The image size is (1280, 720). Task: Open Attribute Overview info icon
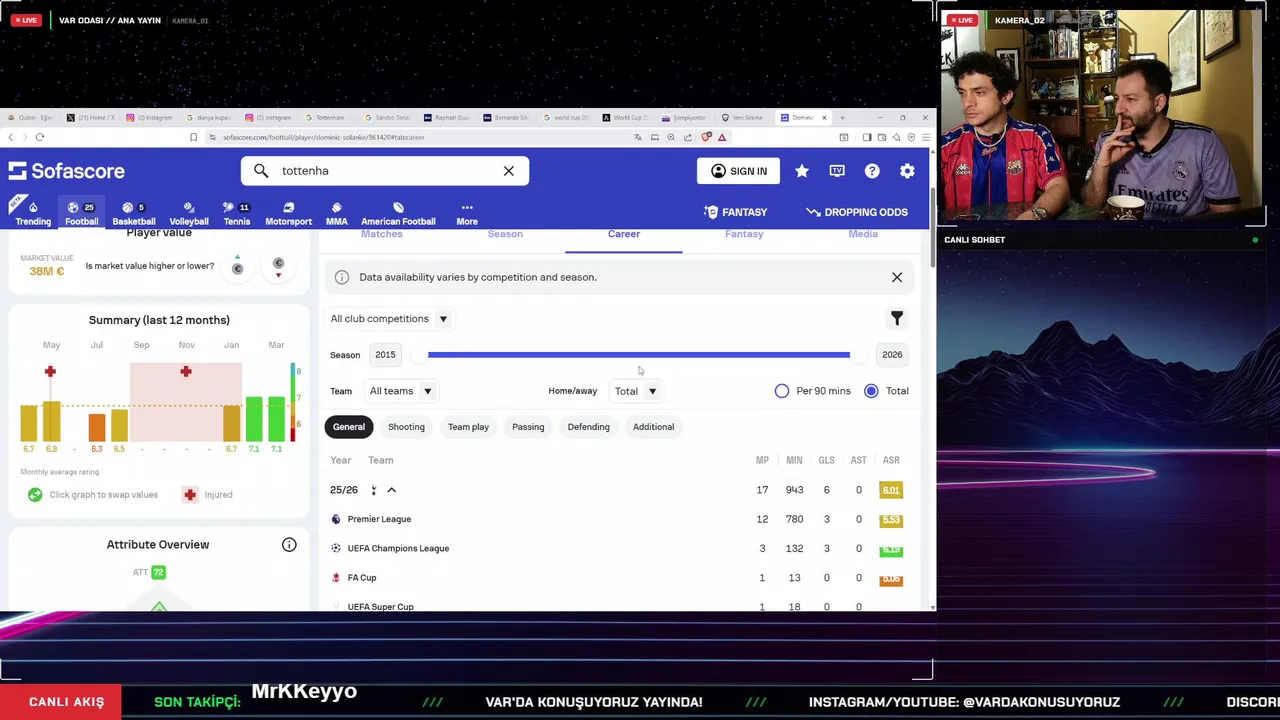(289, 545)
